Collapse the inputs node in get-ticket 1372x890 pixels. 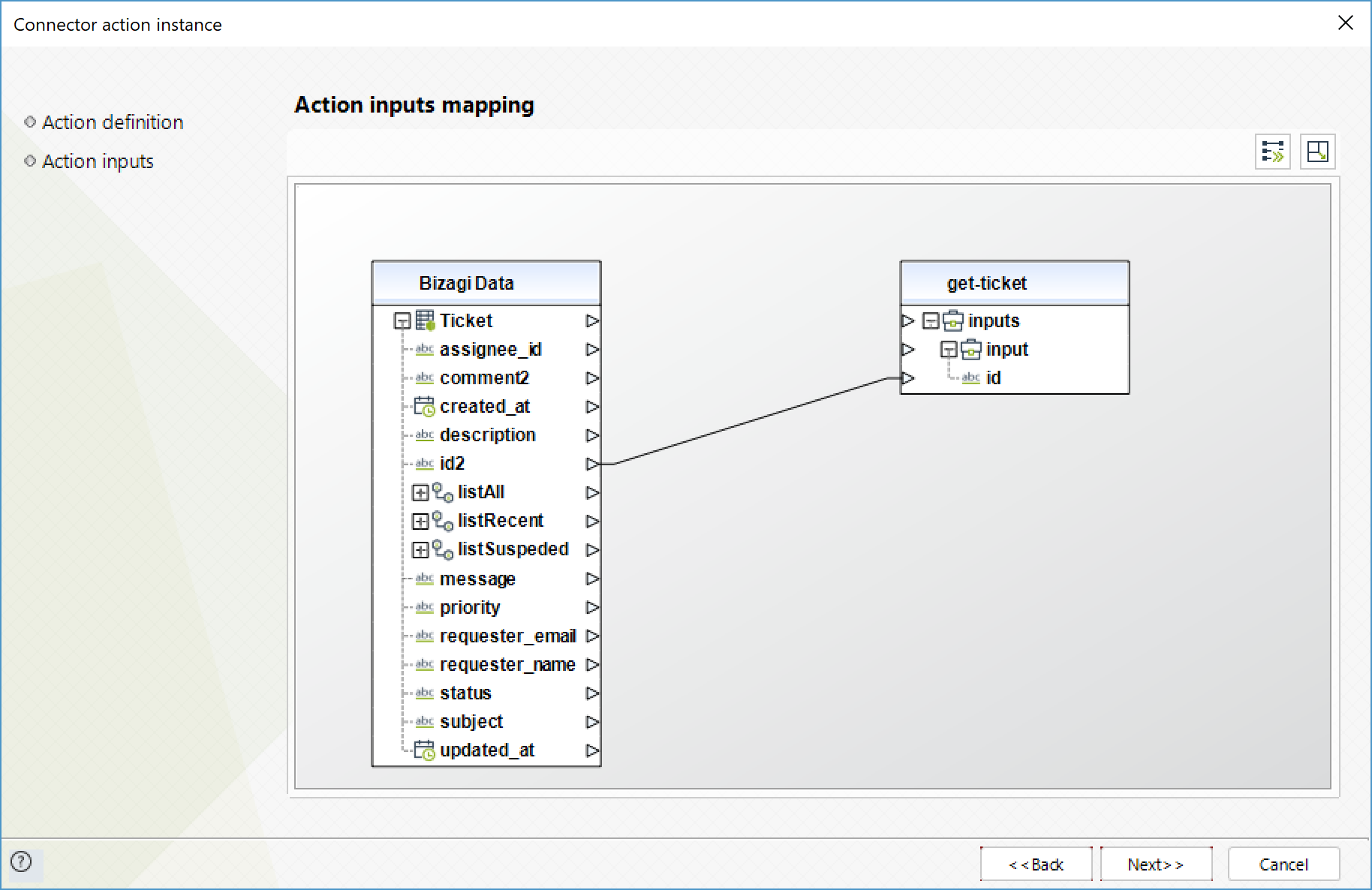pyautogui.click(x=931, y=321)
